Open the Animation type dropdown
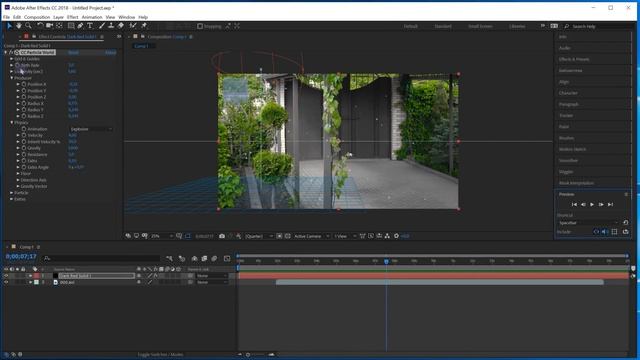Viewport: 640px width, 360px height. (x=91, y=129)
